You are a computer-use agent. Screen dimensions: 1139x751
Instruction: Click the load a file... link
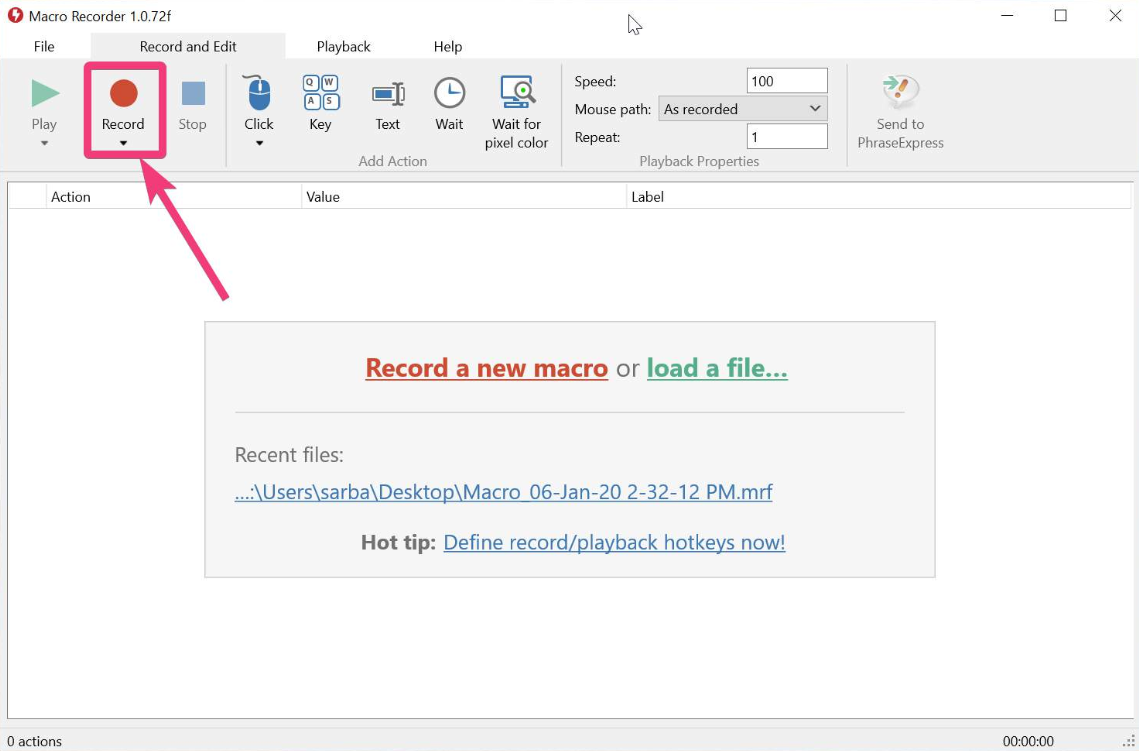click(x=717, y=368)
